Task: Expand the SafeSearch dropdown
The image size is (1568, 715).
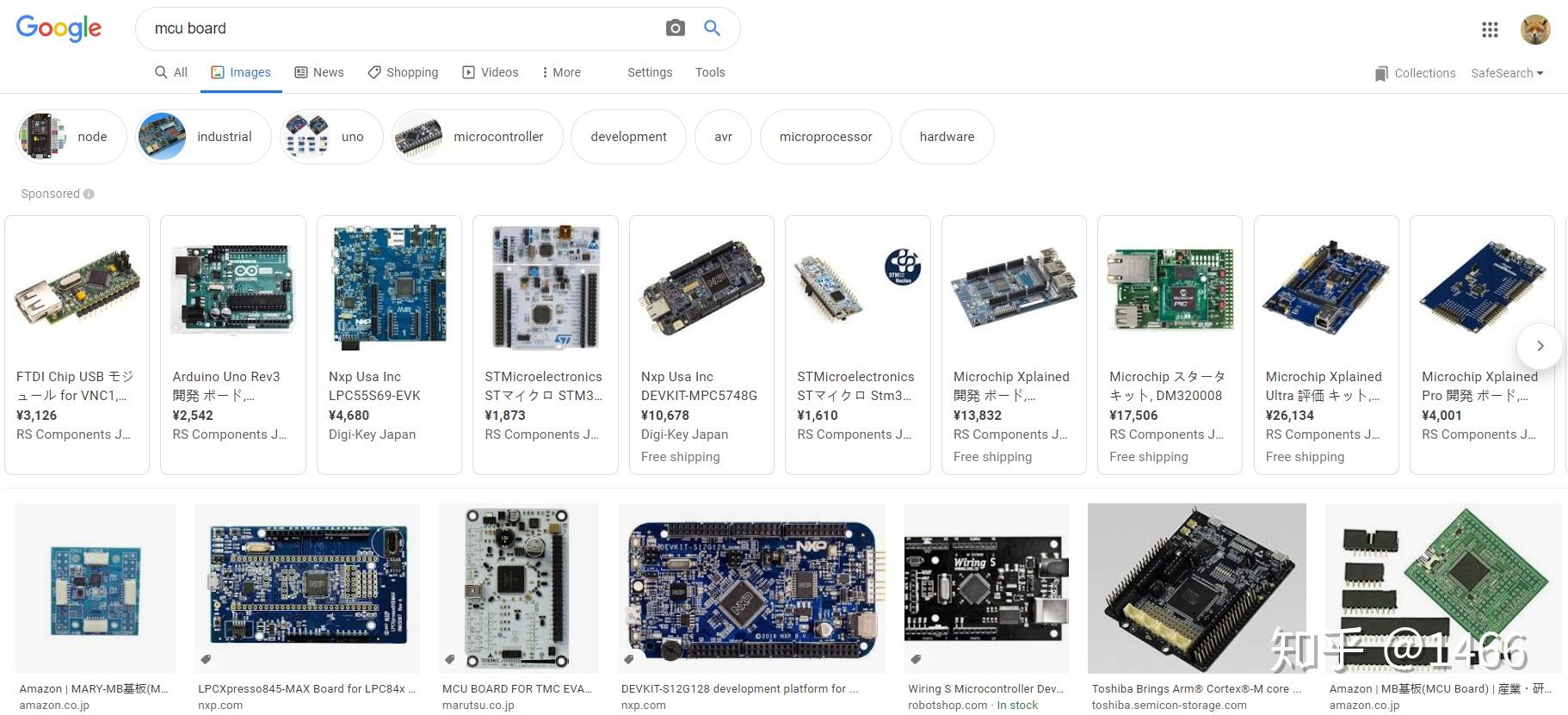Action: (x=1507, y=73)
